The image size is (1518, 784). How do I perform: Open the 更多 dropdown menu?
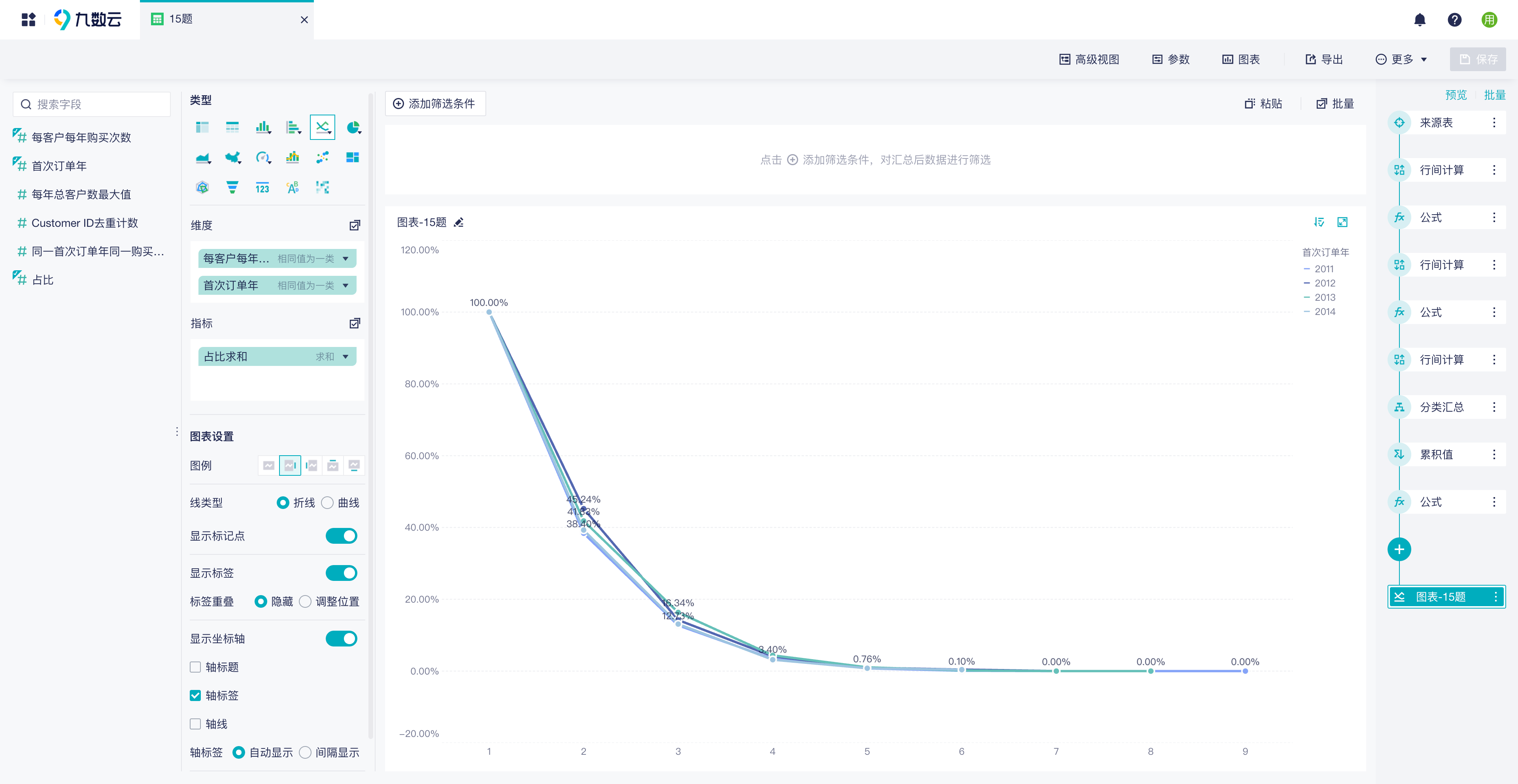pyautogui.click(x=1401, y=59)
